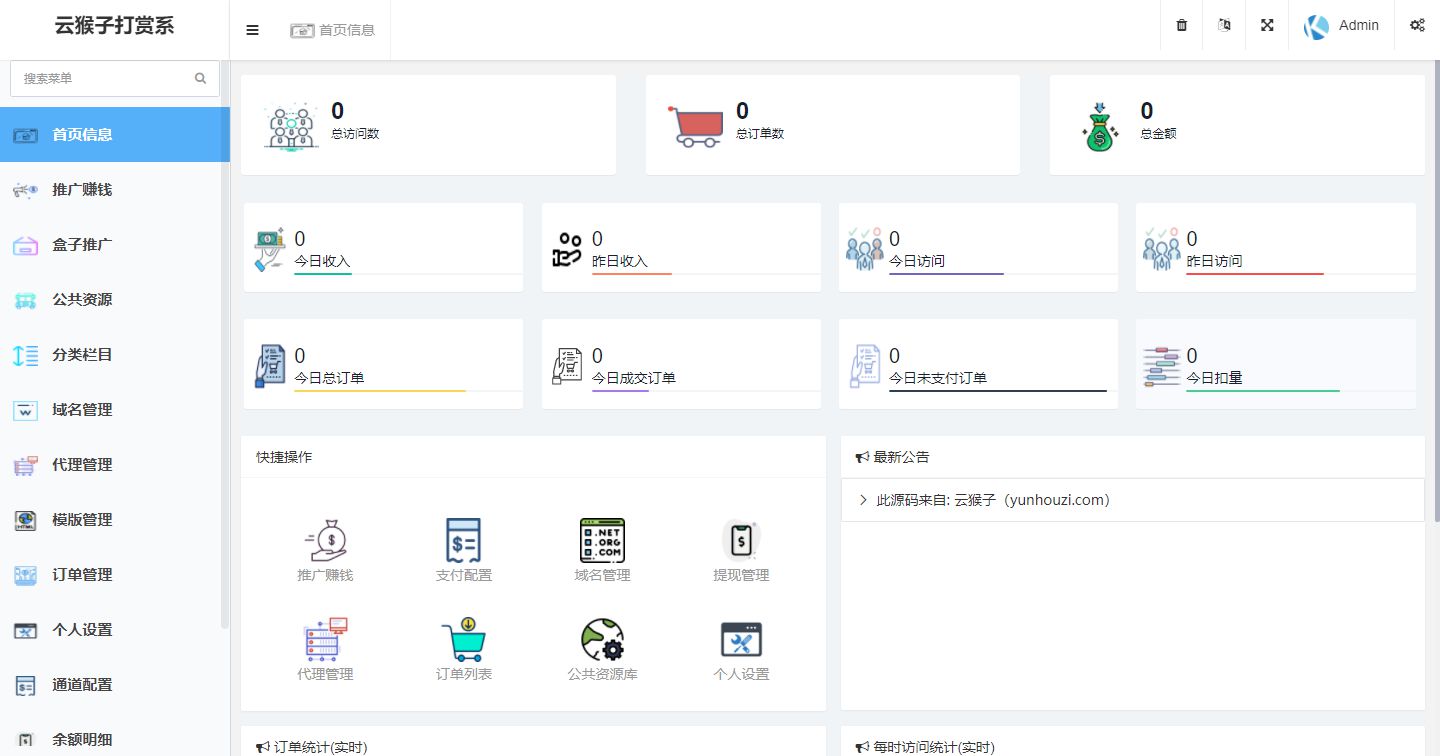
Task: Open 提现管理 phone shortcut icon
Action: click(741, 541)
